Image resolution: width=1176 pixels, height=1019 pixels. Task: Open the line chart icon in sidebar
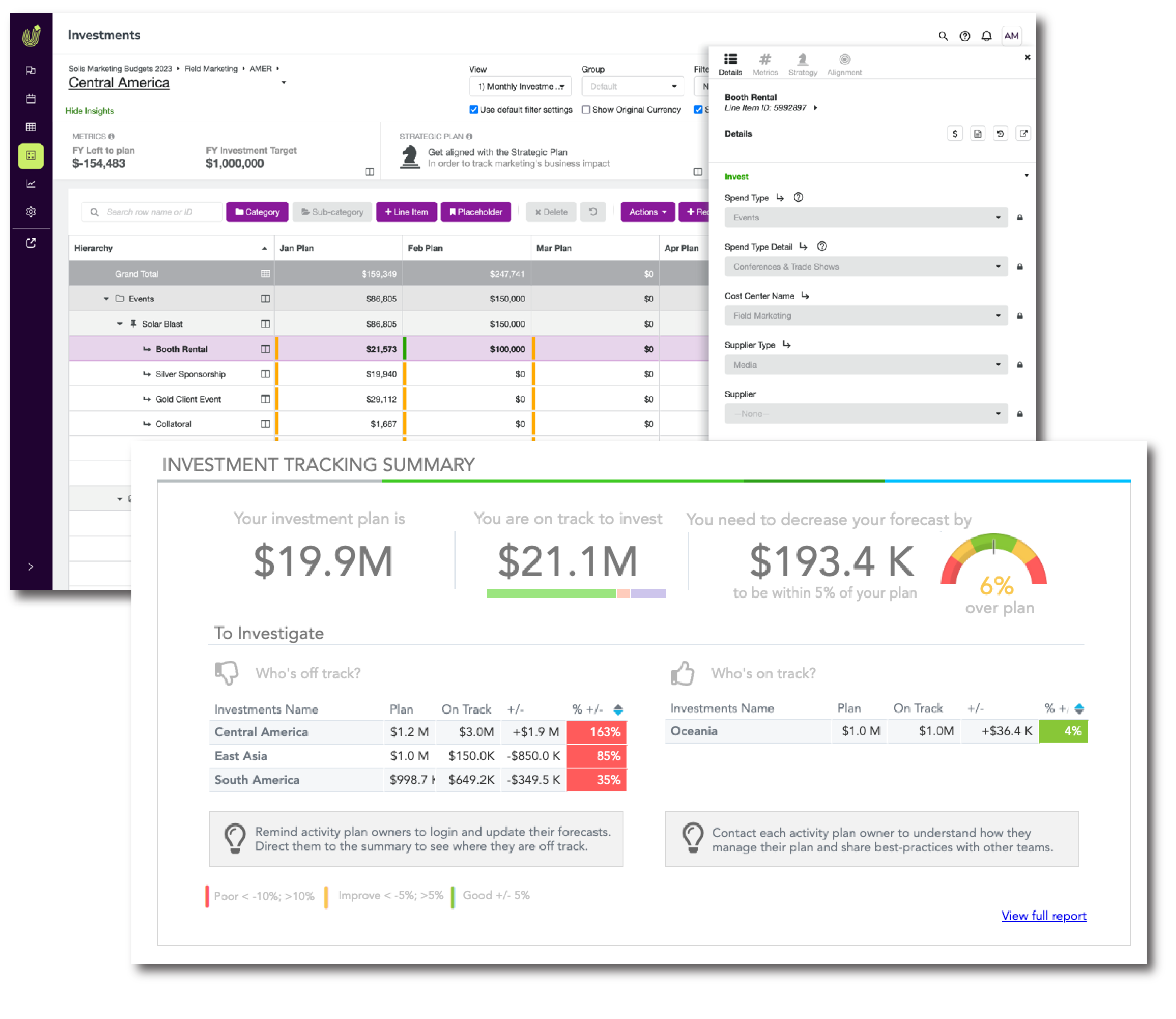31,184
